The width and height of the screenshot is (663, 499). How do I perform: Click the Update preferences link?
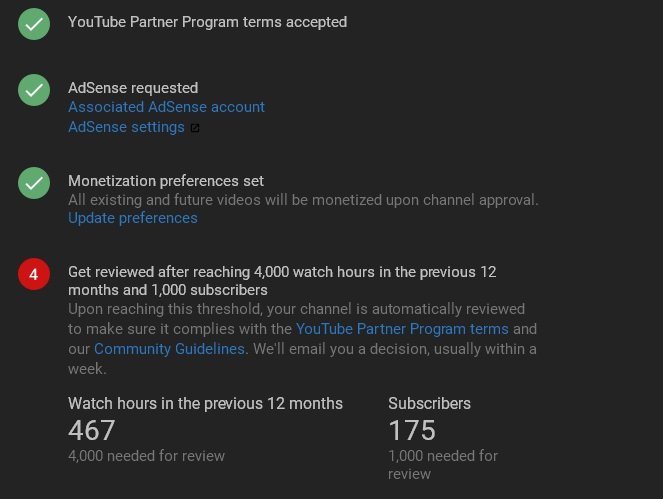pos(133,218)
